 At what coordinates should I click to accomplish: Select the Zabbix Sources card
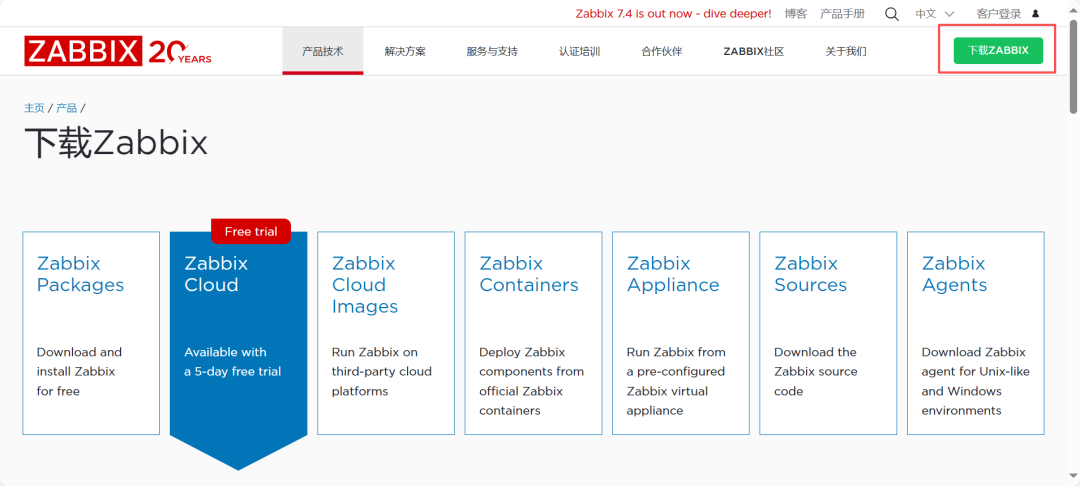pos(828,333)
